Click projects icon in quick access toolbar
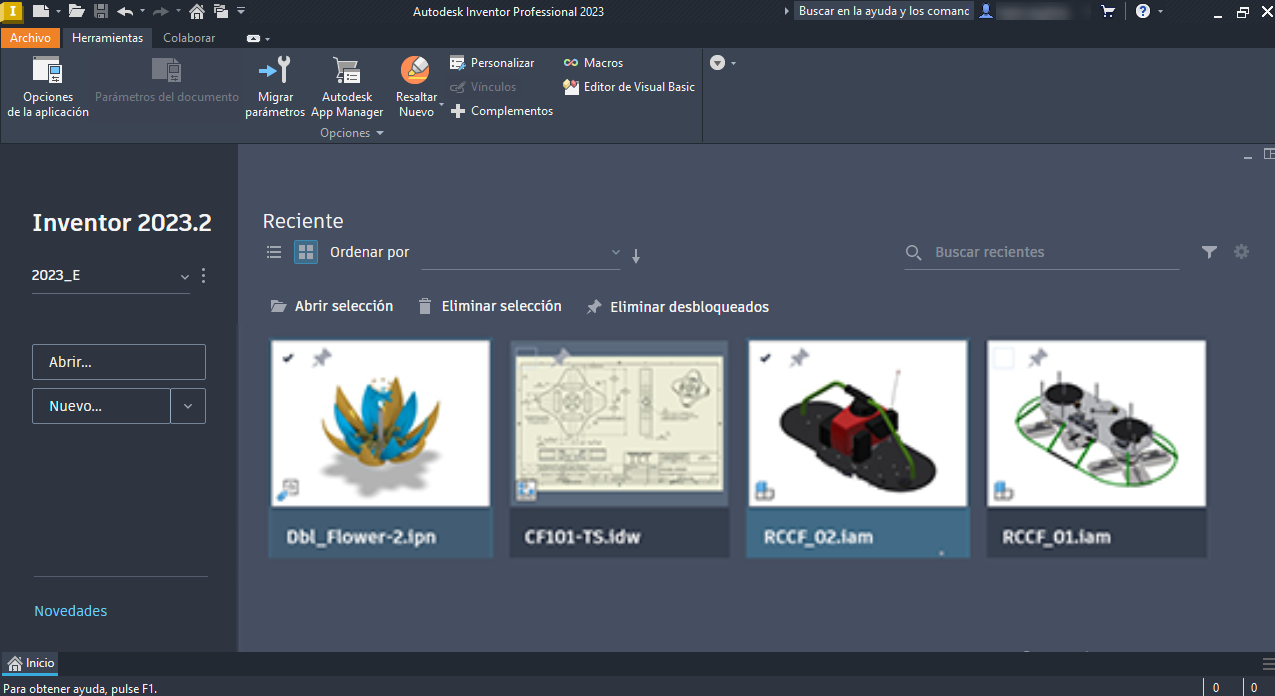This screenshot has width=1275, height=696. [221, 11]
